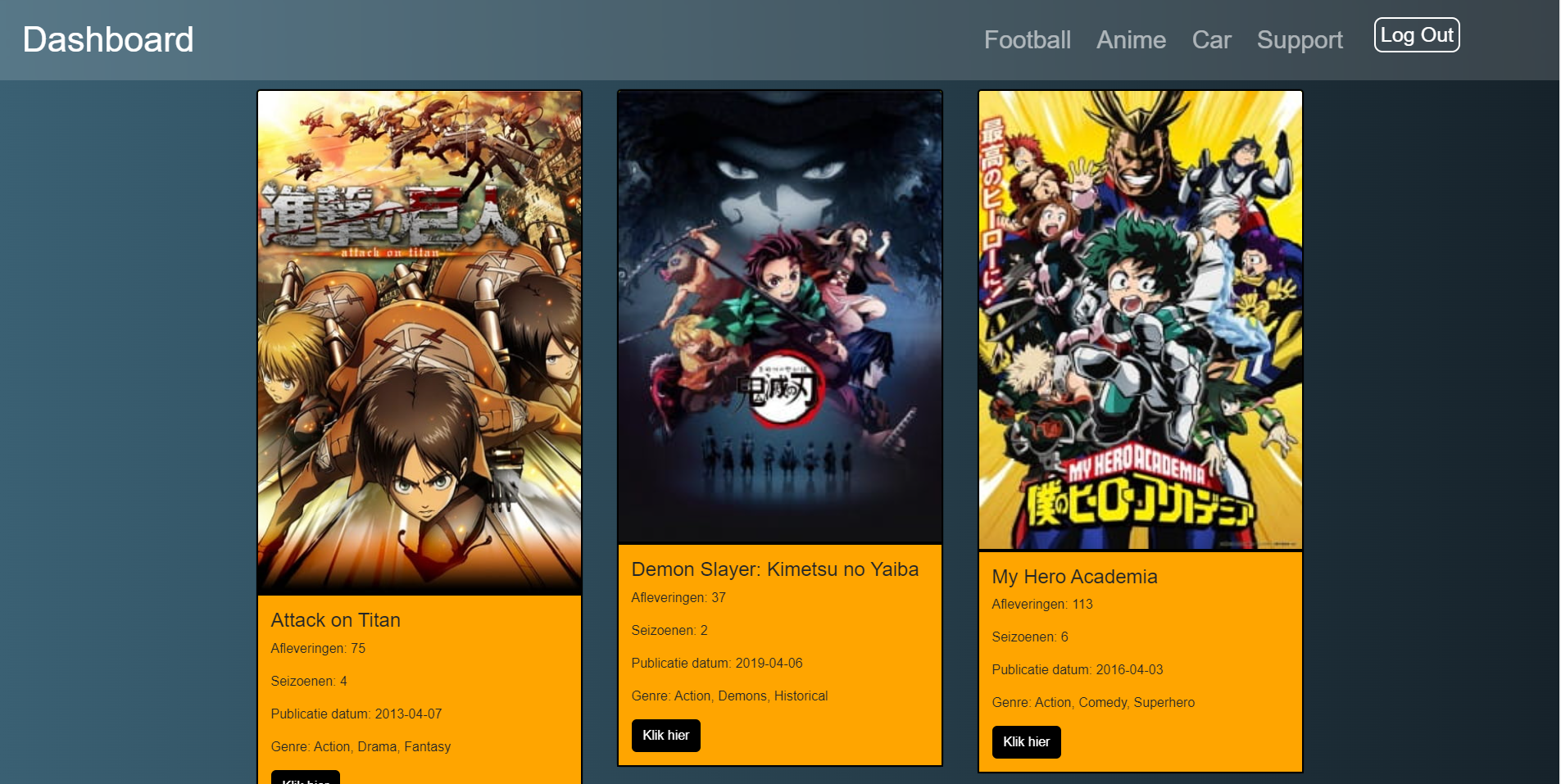Image resolution: width=1561 pixels, height=784 pixels.
Task: Click Klik hier under Demon Slayer
Action: [x=666, y=736]
